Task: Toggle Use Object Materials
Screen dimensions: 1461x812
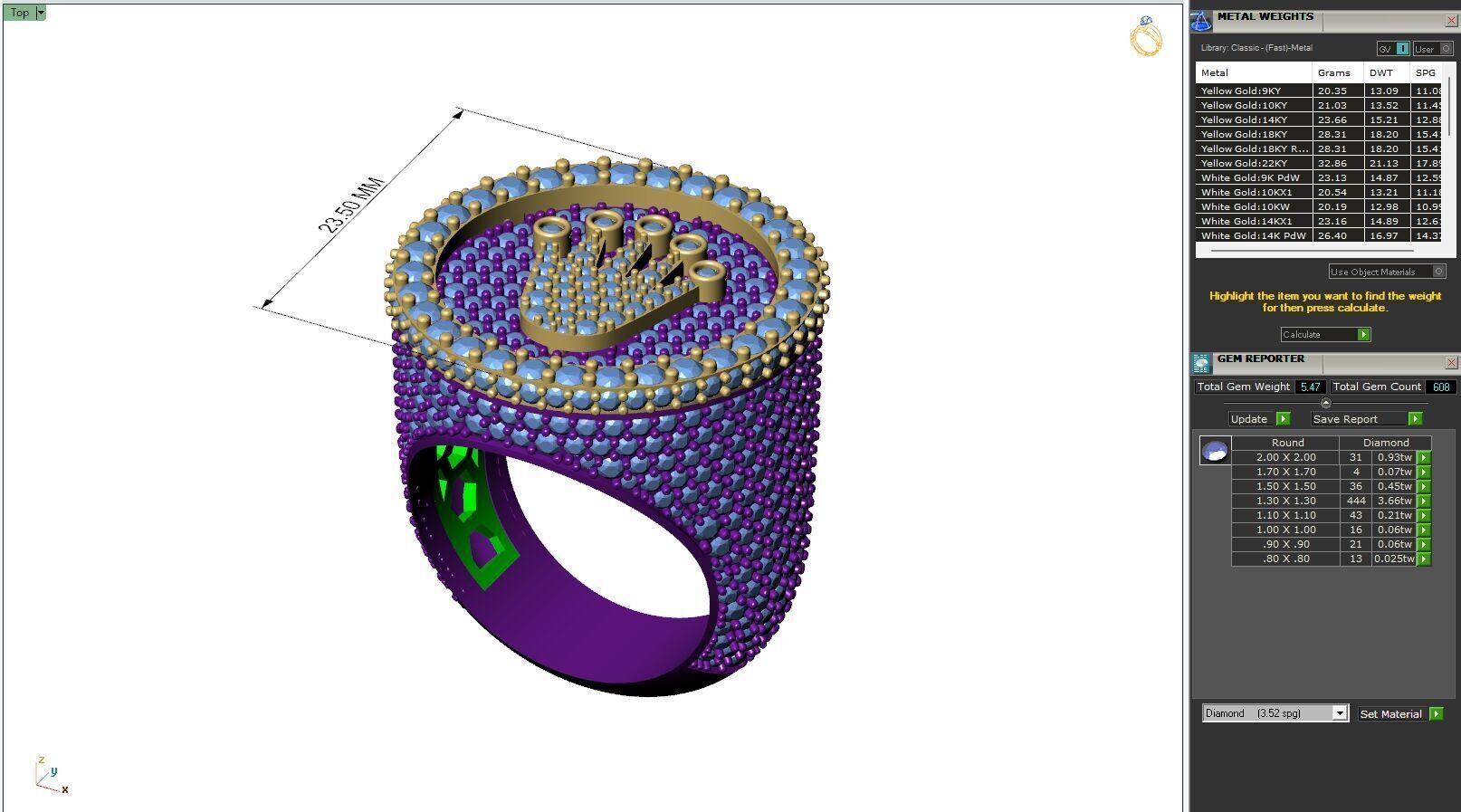Action: tap(1388, 272)
